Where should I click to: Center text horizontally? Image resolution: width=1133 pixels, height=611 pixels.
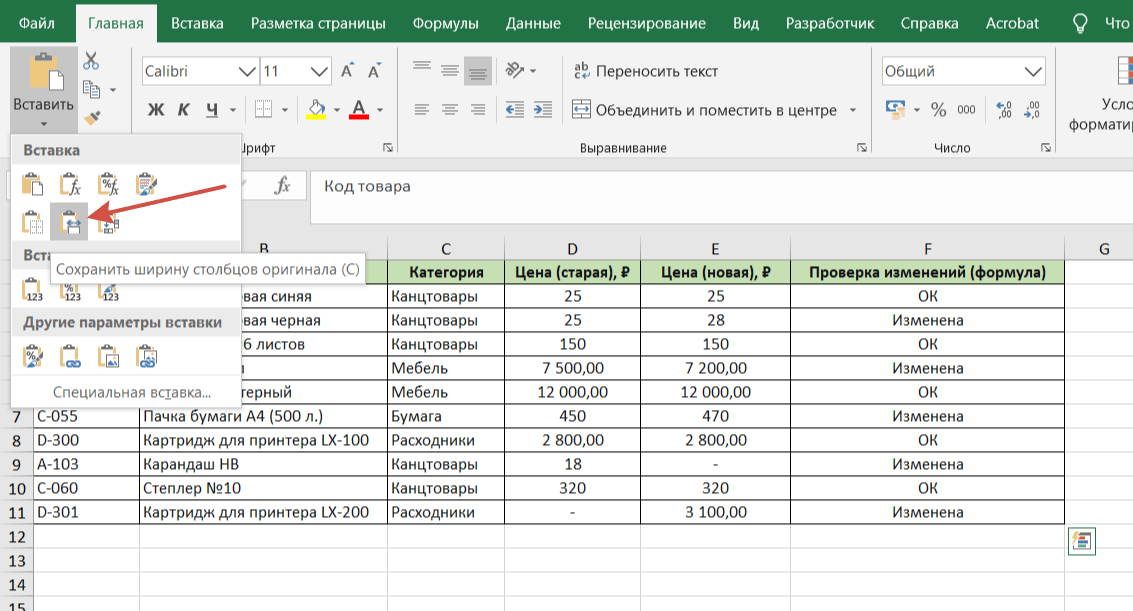449,110
